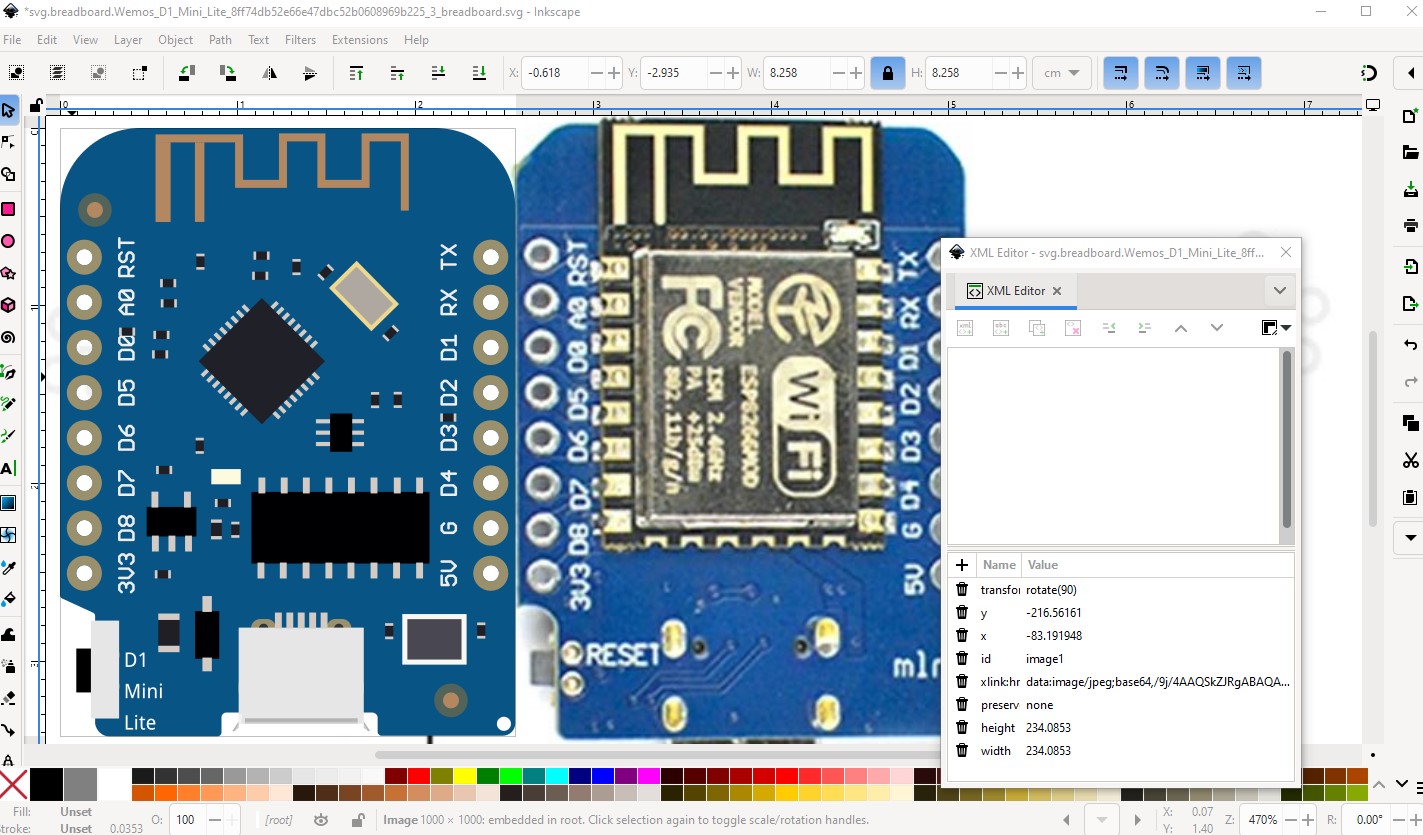
Task: Open the cm units dropdown
Action: [1061, 73]
